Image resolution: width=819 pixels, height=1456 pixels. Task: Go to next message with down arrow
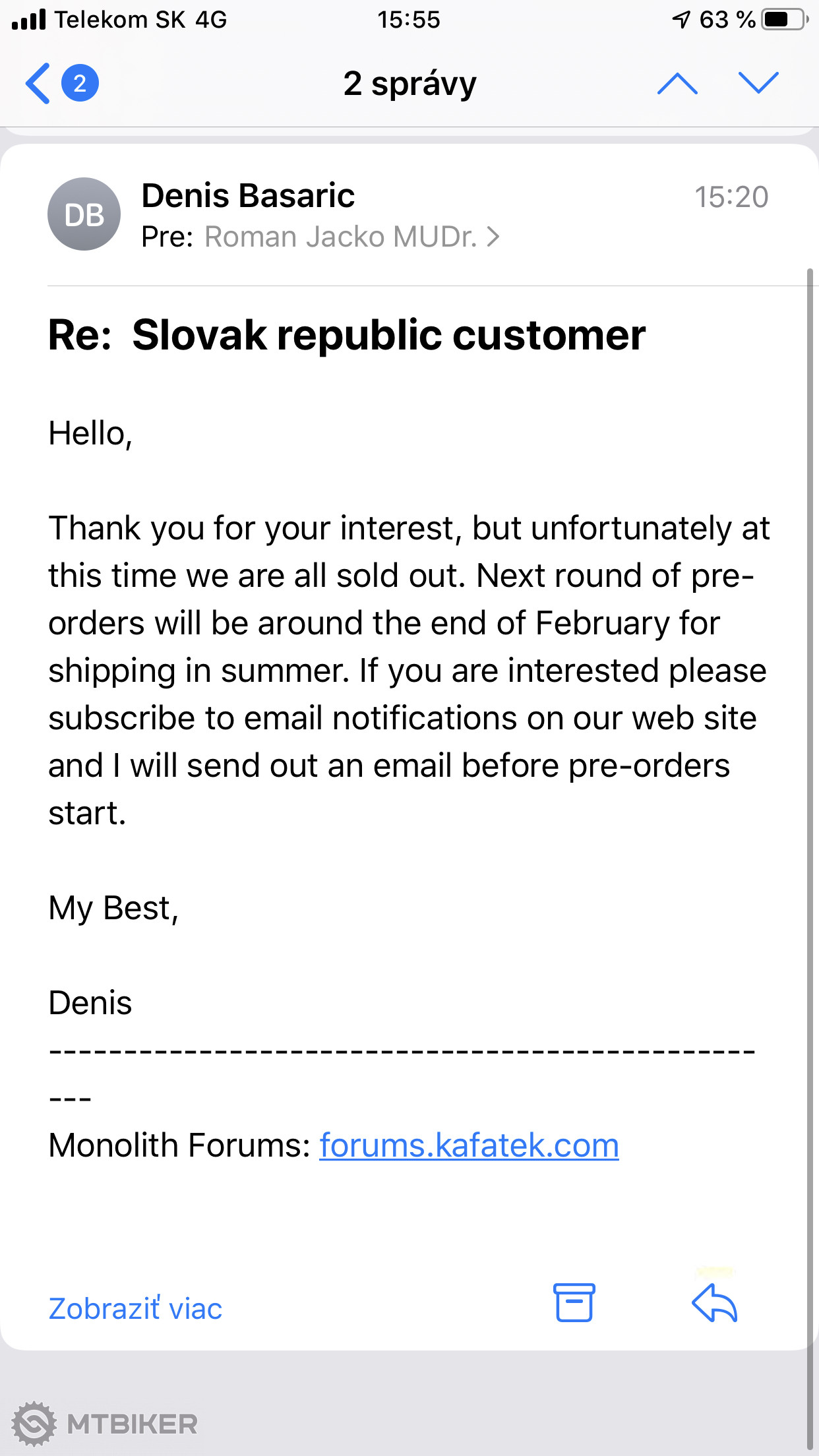tap(758, 84)
